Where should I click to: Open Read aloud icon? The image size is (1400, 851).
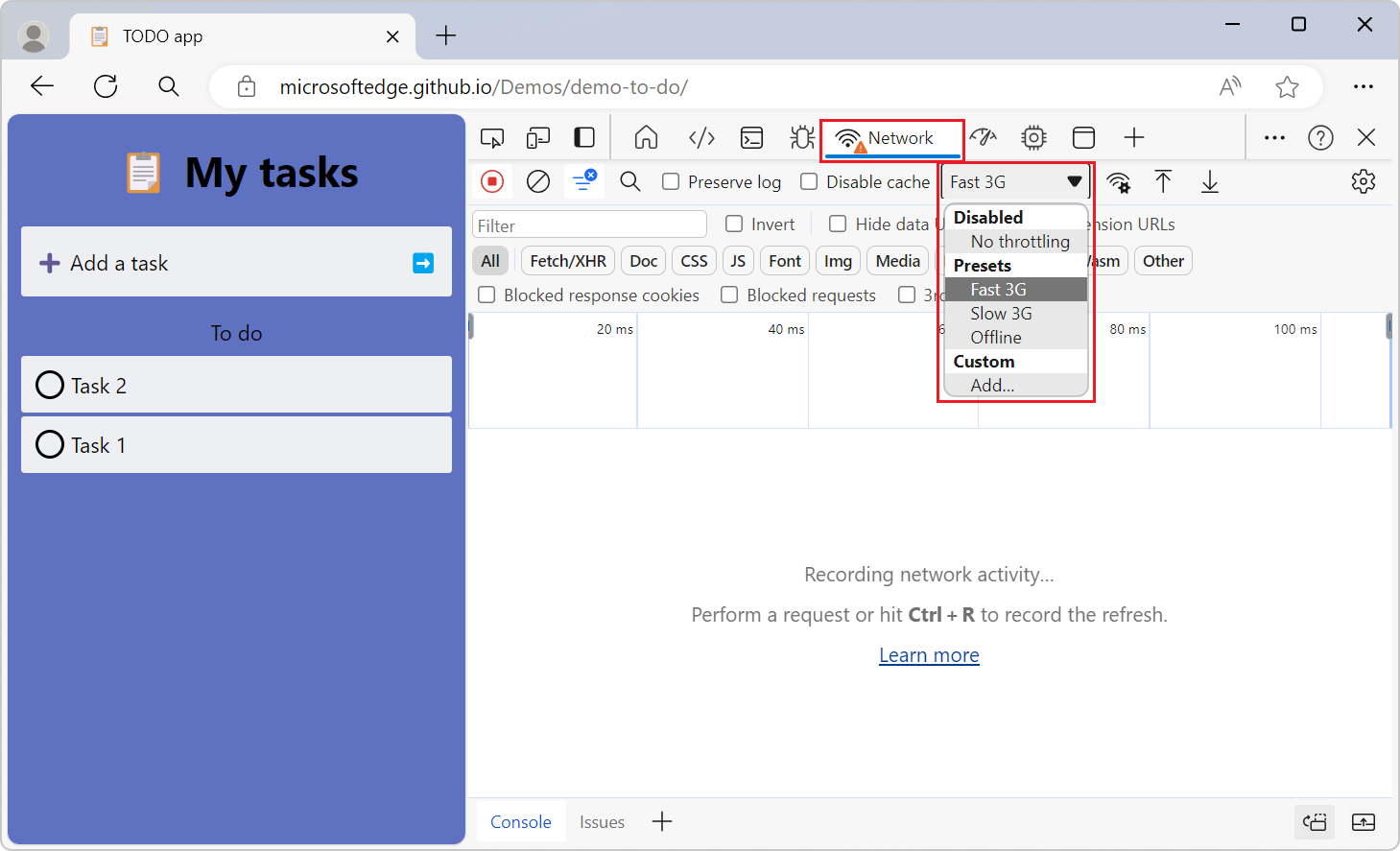click(1230, 86)
